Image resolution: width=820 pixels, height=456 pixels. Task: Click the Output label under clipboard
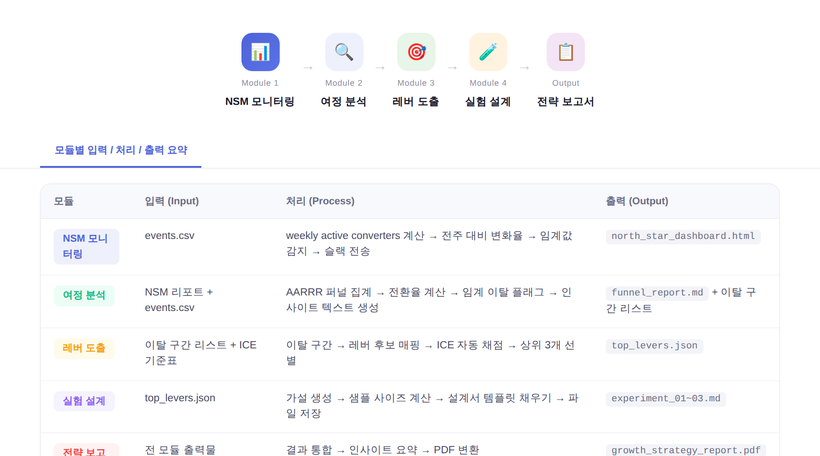565,83
